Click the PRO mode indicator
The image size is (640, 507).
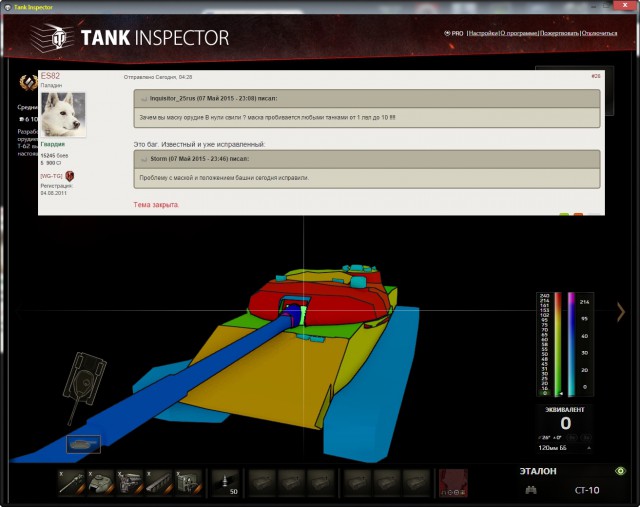454,33
